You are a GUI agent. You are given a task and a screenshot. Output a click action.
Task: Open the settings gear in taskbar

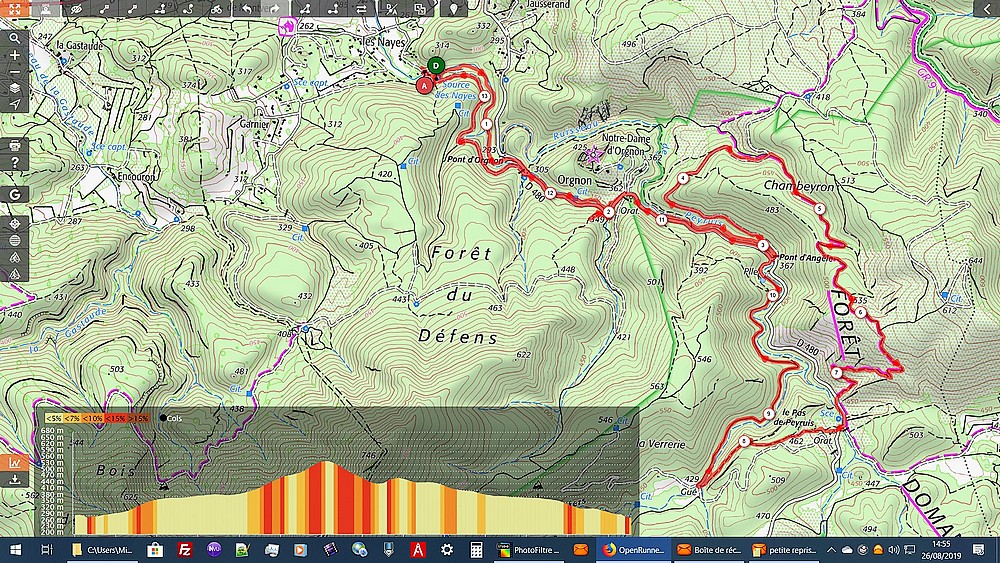click(x=447, y=550)
